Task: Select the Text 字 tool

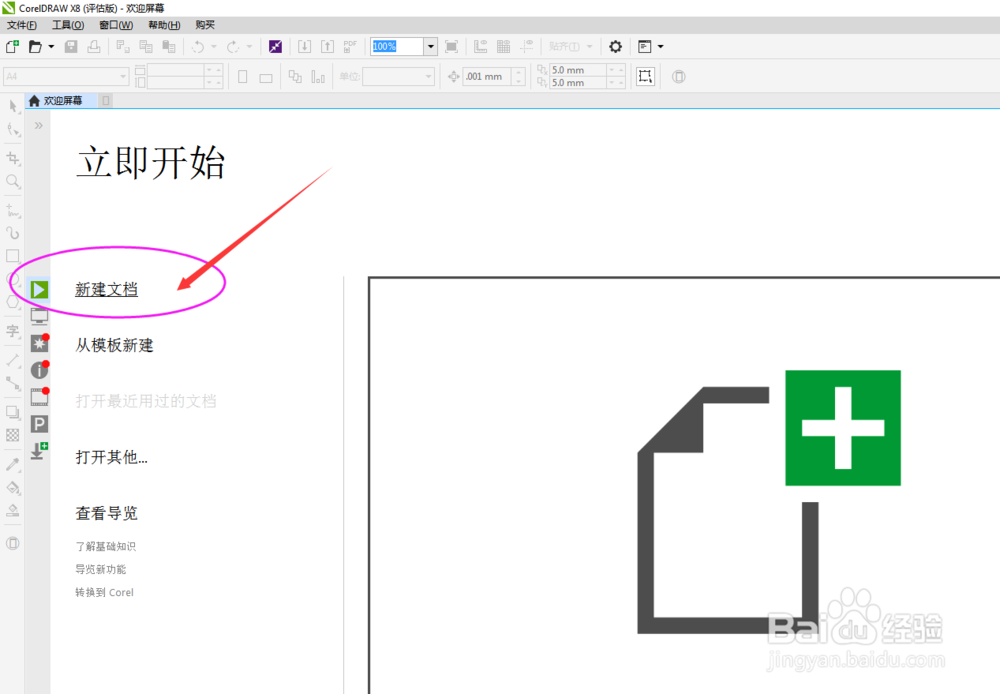Action: coord(13,331)
